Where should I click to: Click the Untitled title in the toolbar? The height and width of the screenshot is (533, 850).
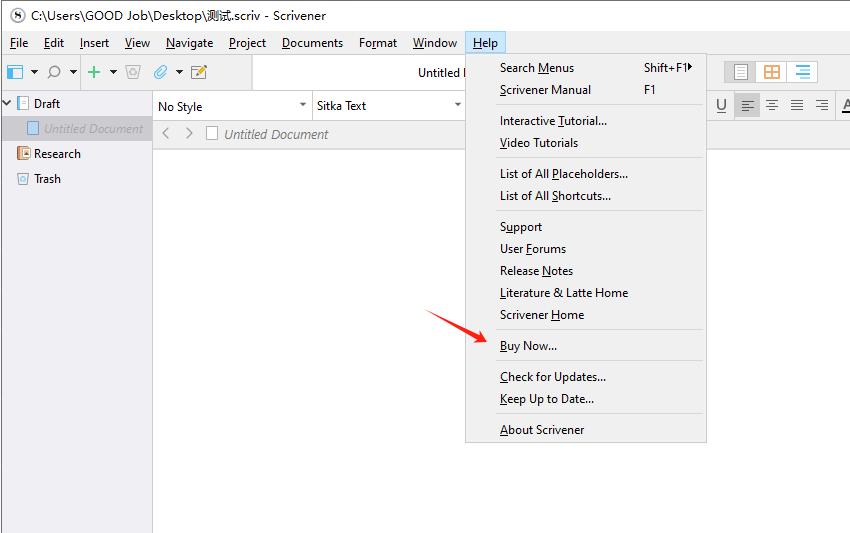click(x=439, y=73)
